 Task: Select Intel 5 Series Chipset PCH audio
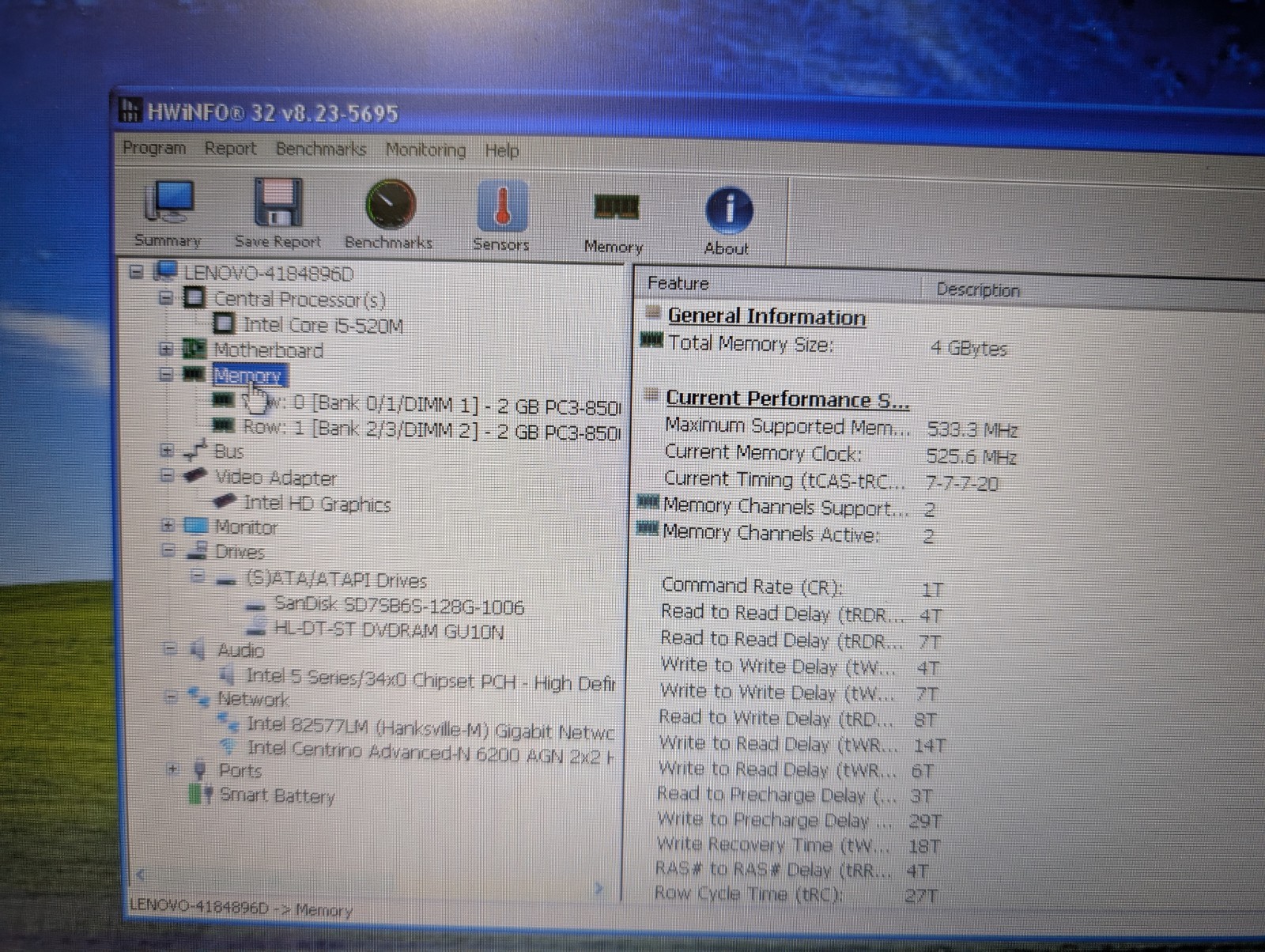click(431, 679)
